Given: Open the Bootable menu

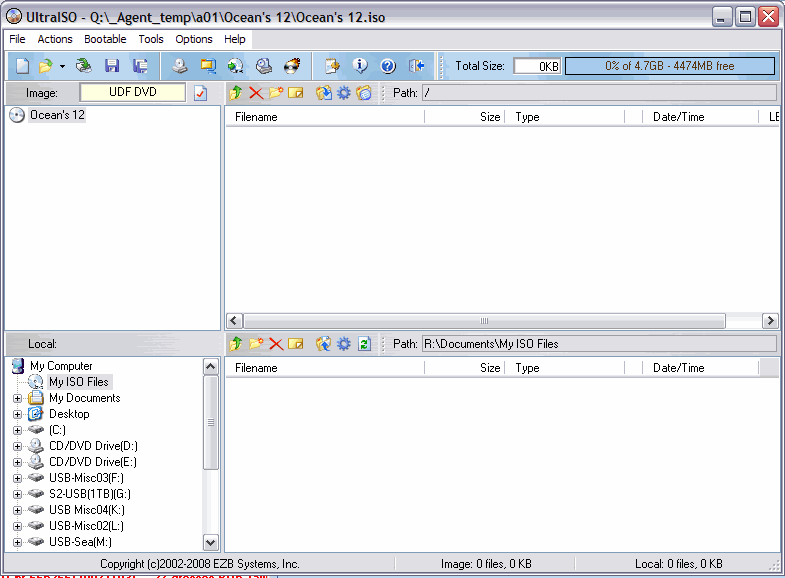Looking at the screenshot, I should [105, 39].
